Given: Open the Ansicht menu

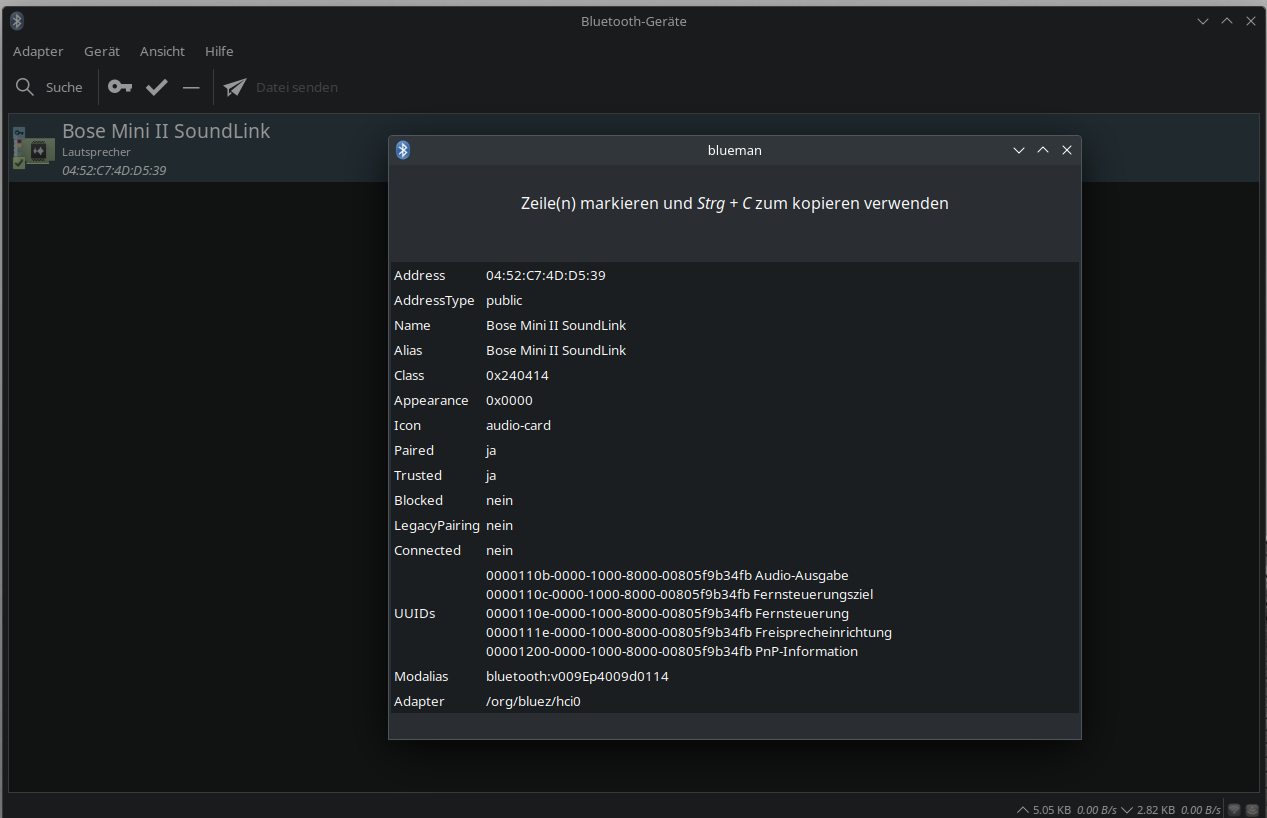Looking at the screenshot, I should (162, 51).
